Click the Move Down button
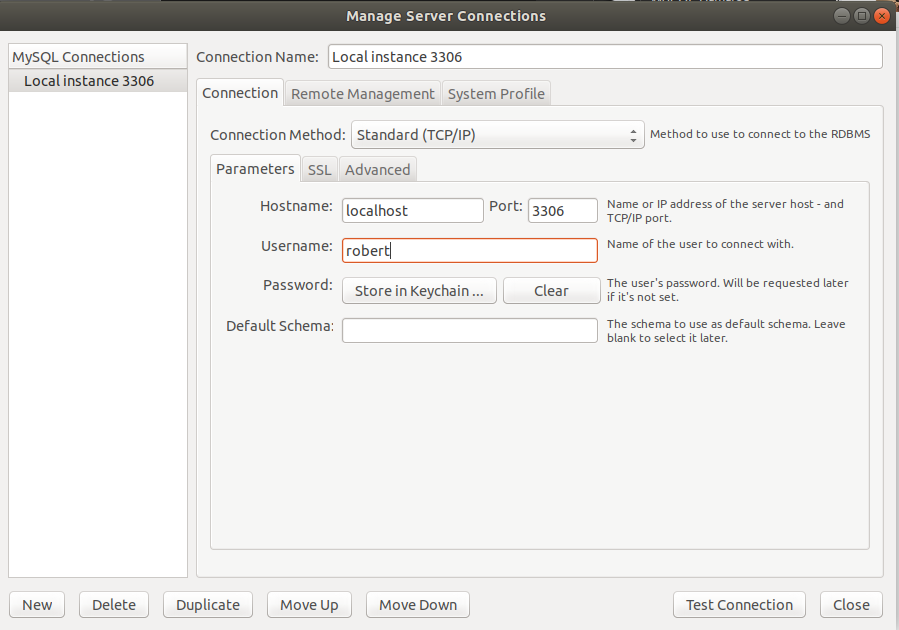899x630 pixels. point(418,605)
